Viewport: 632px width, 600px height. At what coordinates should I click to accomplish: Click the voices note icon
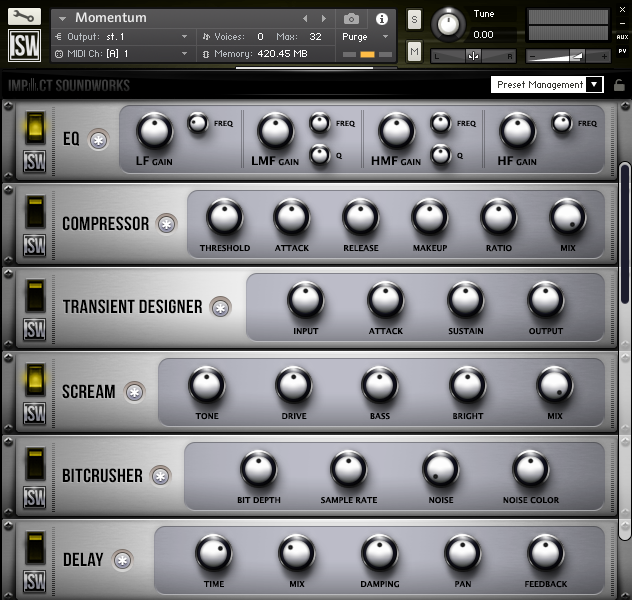tap(206, 37)
